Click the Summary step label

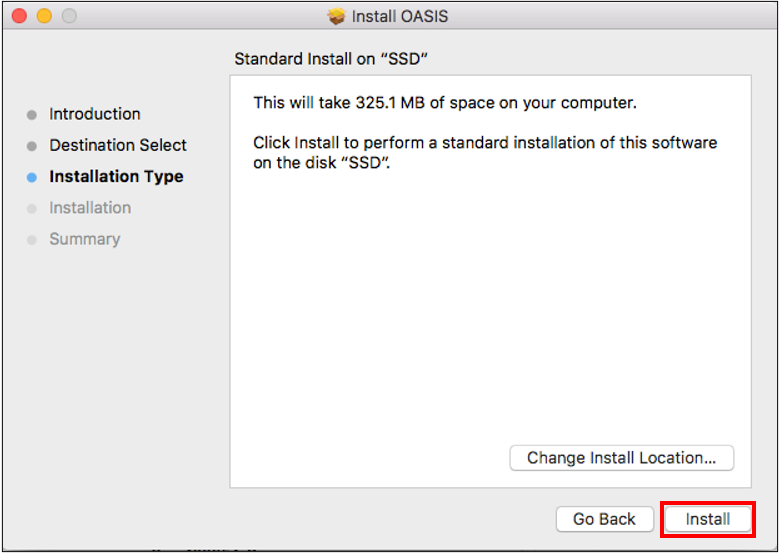click(x=85, y=239)
